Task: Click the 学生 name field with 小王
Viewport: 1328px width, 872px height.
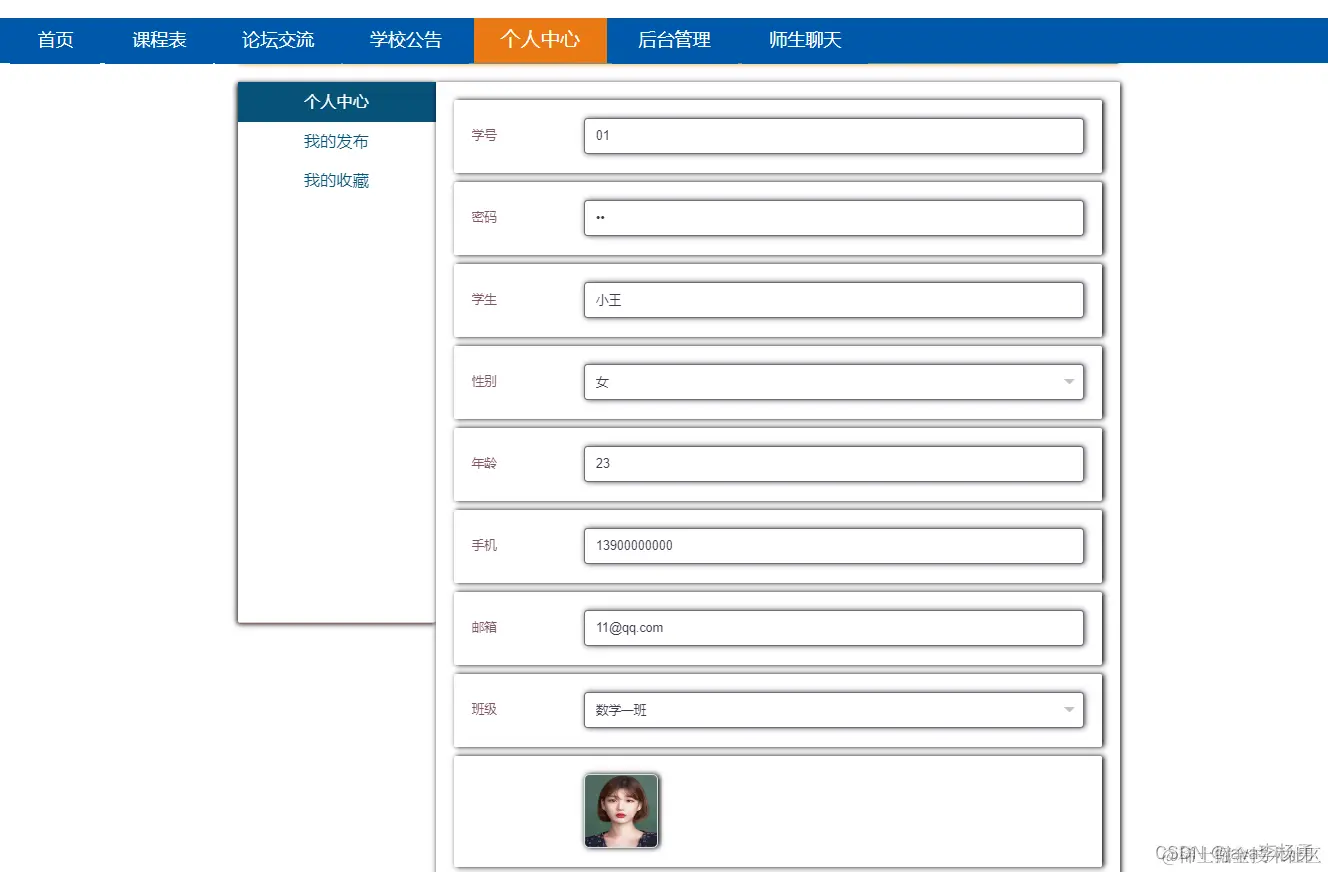Action: 834,300
